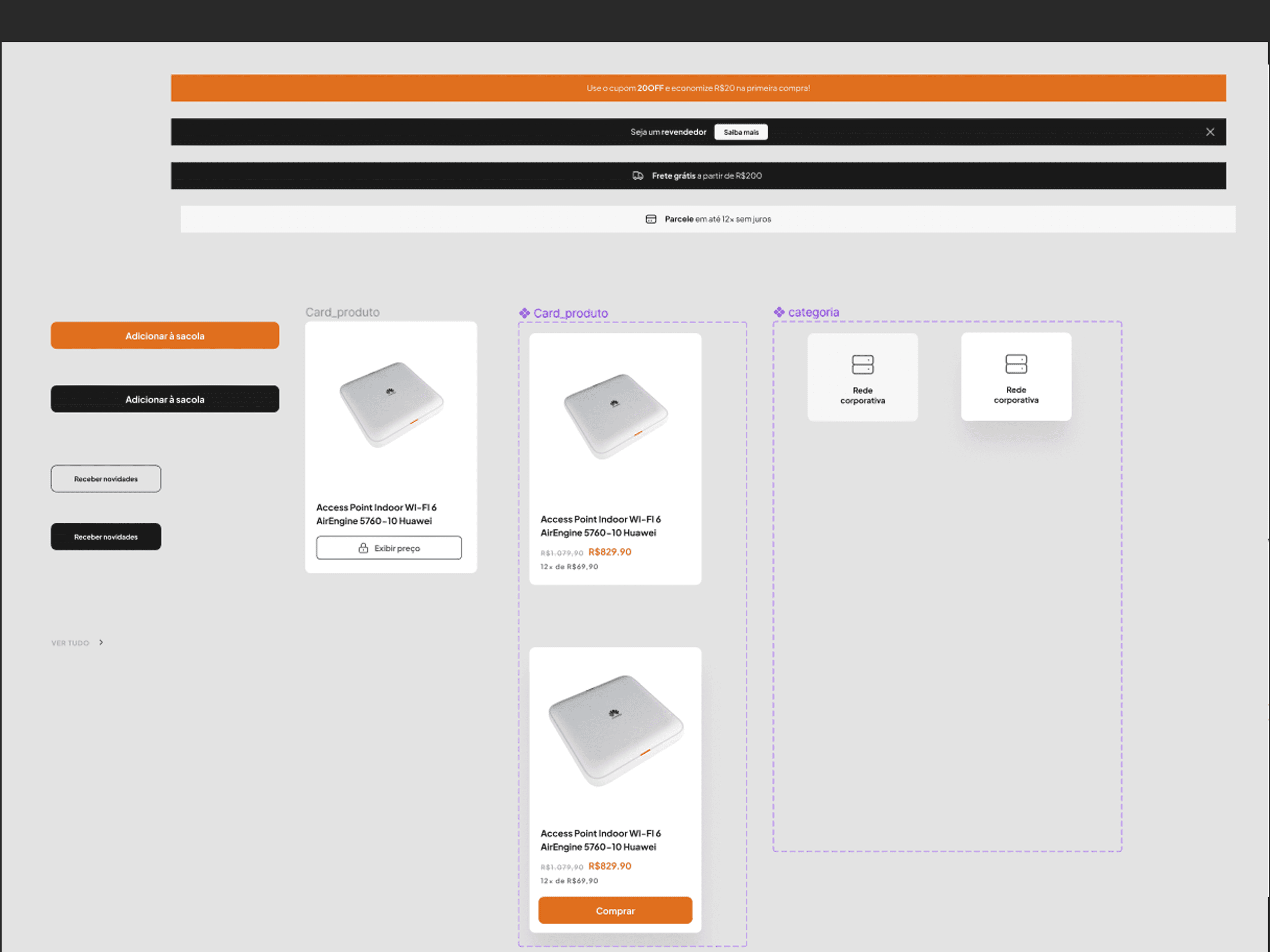The height and width of the screenshot is (952, 1270).
Task: Click the truck icon beside 'Frete grátis'
Action: 638,176
